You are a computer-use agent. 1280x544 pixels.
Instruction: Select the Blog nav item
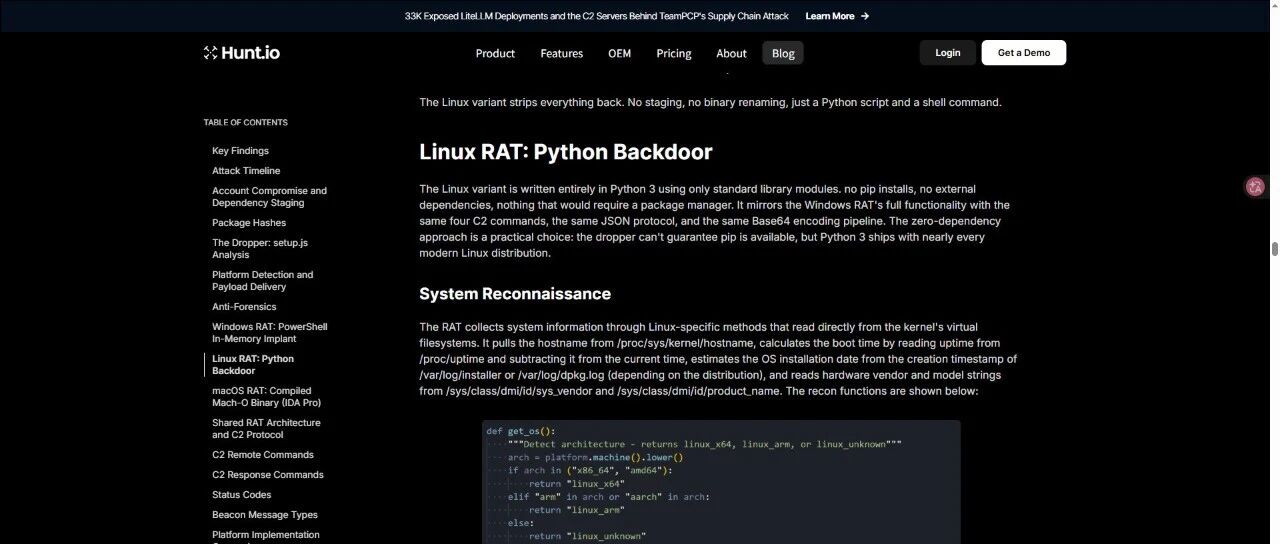(x=783, y=53)
